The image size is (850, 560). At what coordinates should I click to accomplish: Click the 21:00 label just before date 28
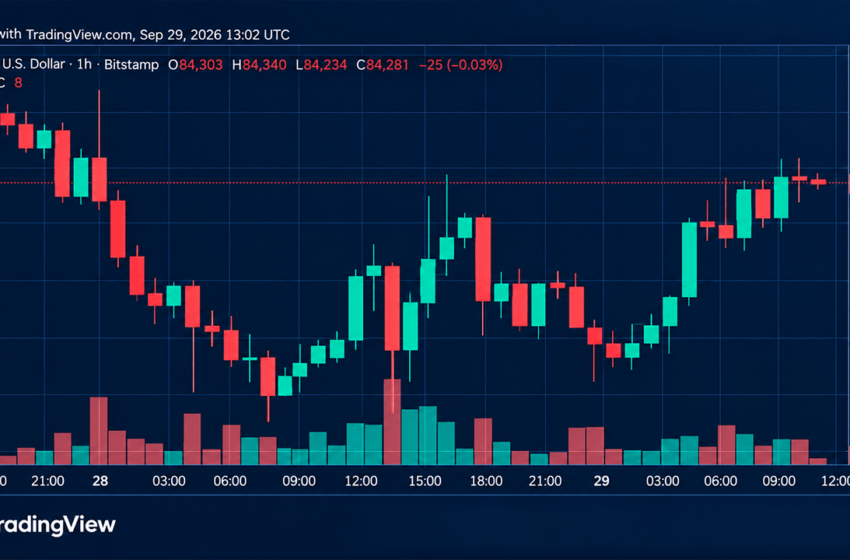click(48, 481)
